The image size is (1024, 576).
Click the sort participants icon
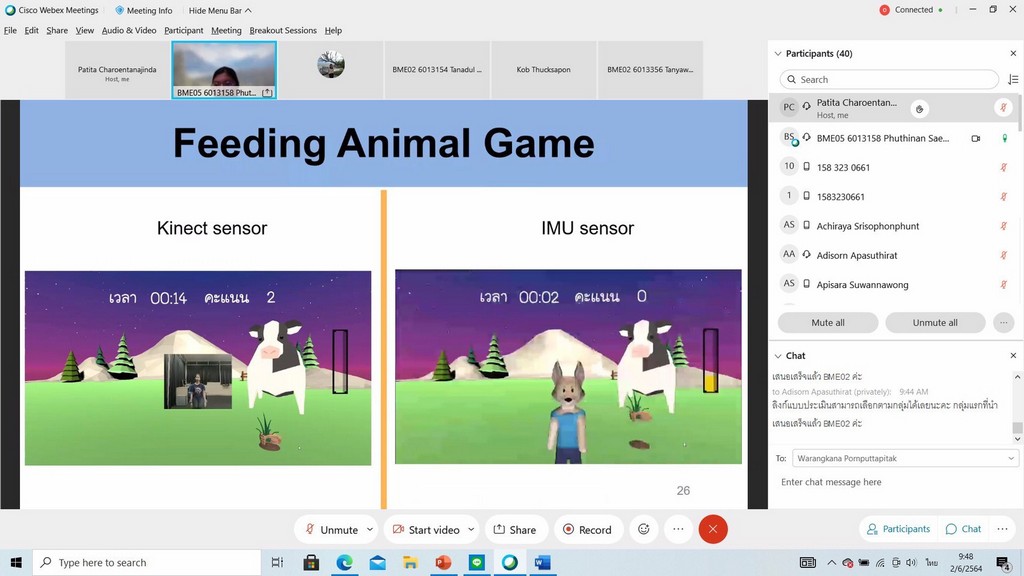(1012, 80)
